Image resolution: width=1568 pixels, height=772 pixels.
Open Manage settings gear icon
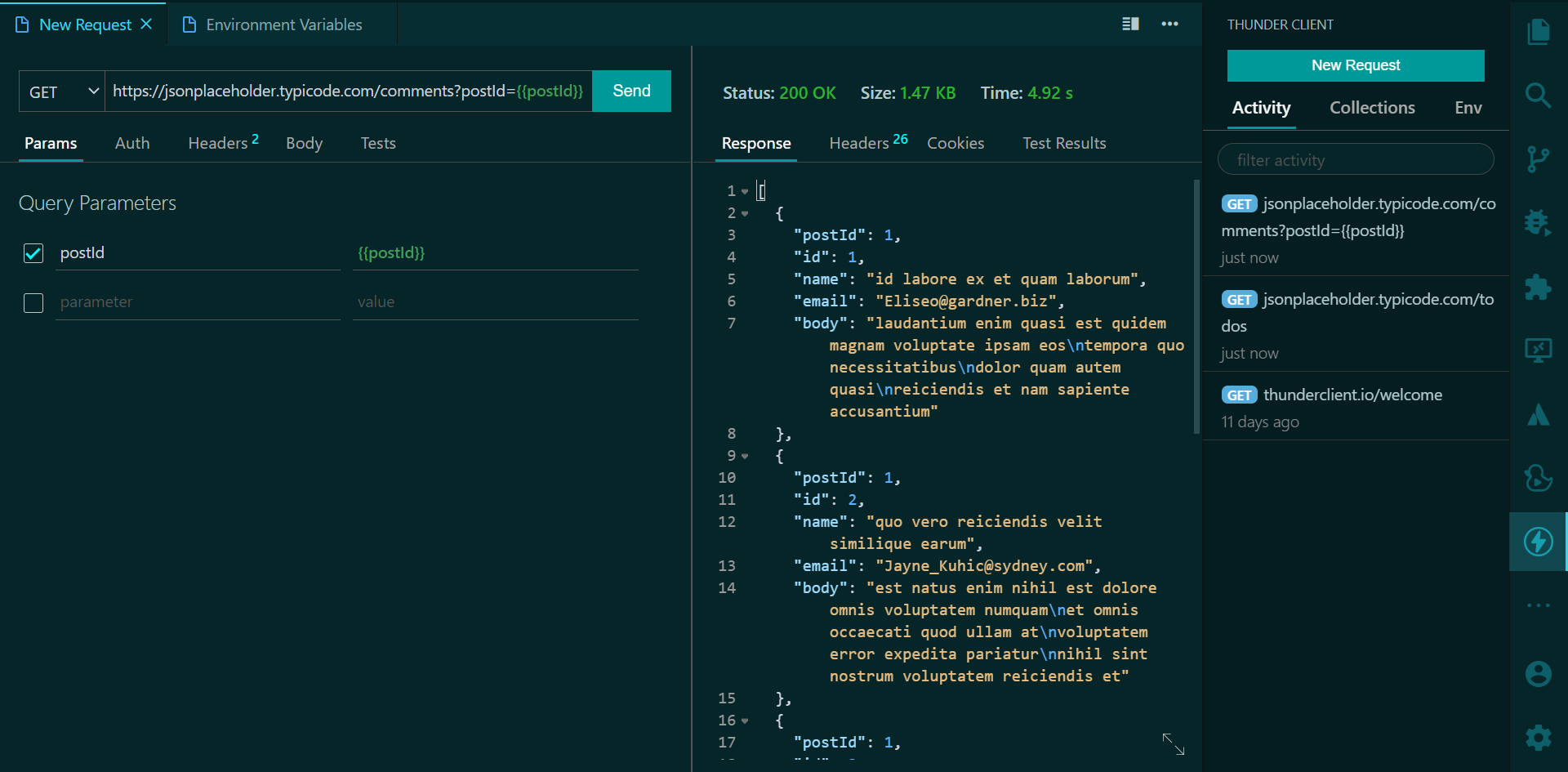point(1539,738)
